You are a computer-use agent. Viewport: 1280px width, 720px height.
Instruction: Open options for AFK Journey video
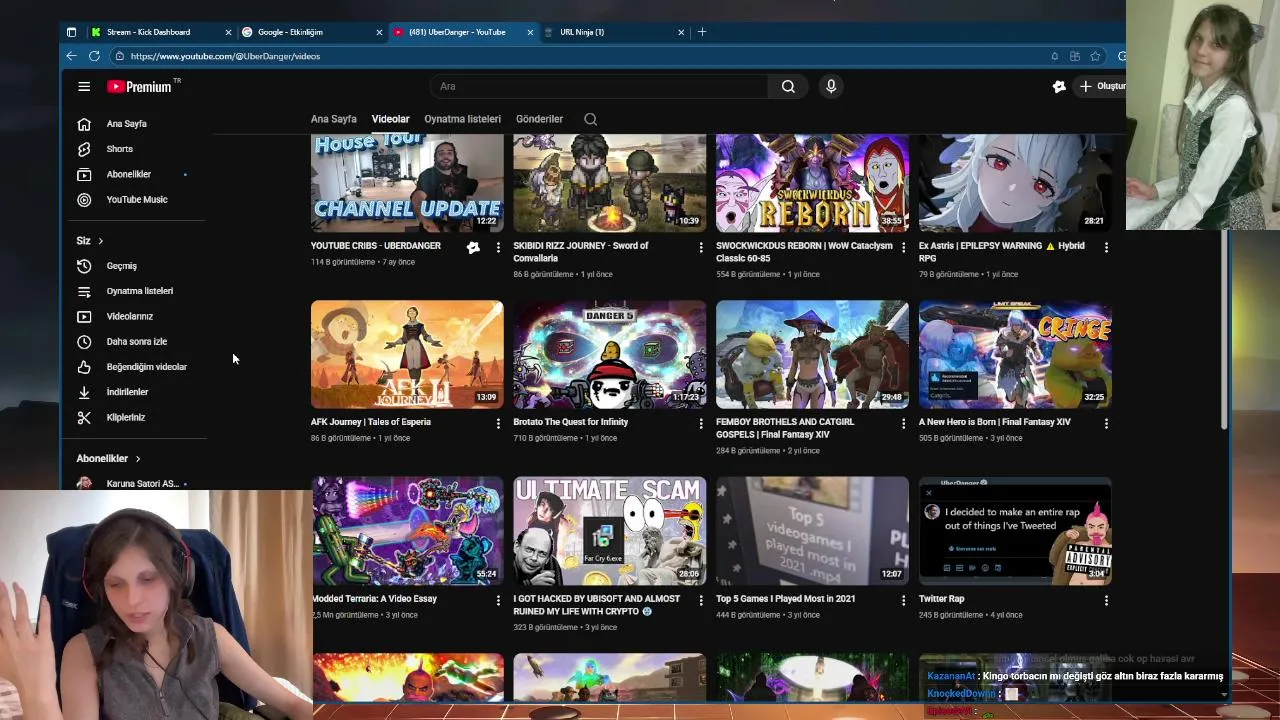pos(498,424)
